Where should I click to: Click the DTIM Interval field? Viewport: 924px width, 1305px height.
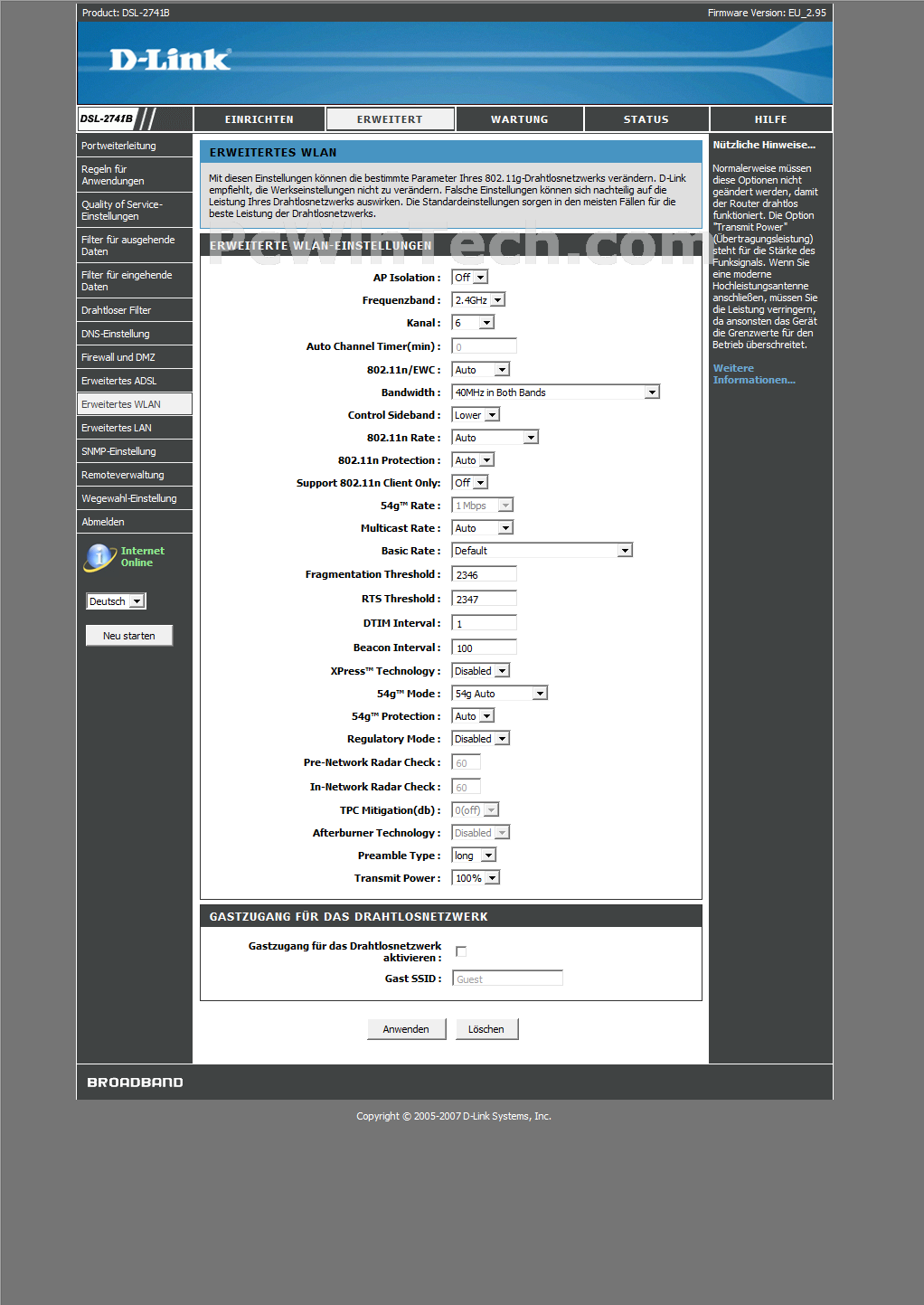(x=485, y=623)
